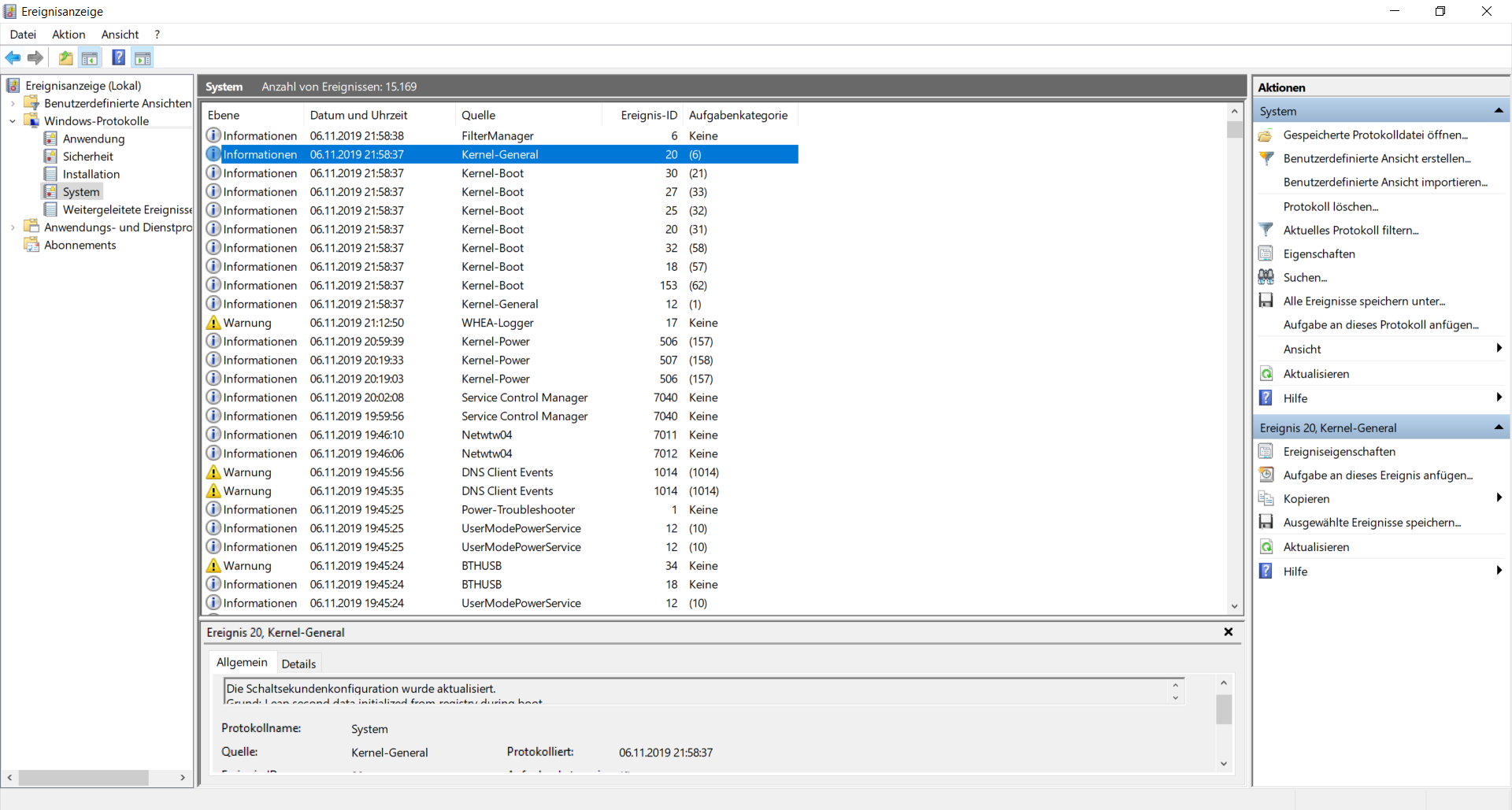Open the Datei menu
This screenshot has height=810, width=1512.
pyautogui.click(x=23, y=35)
